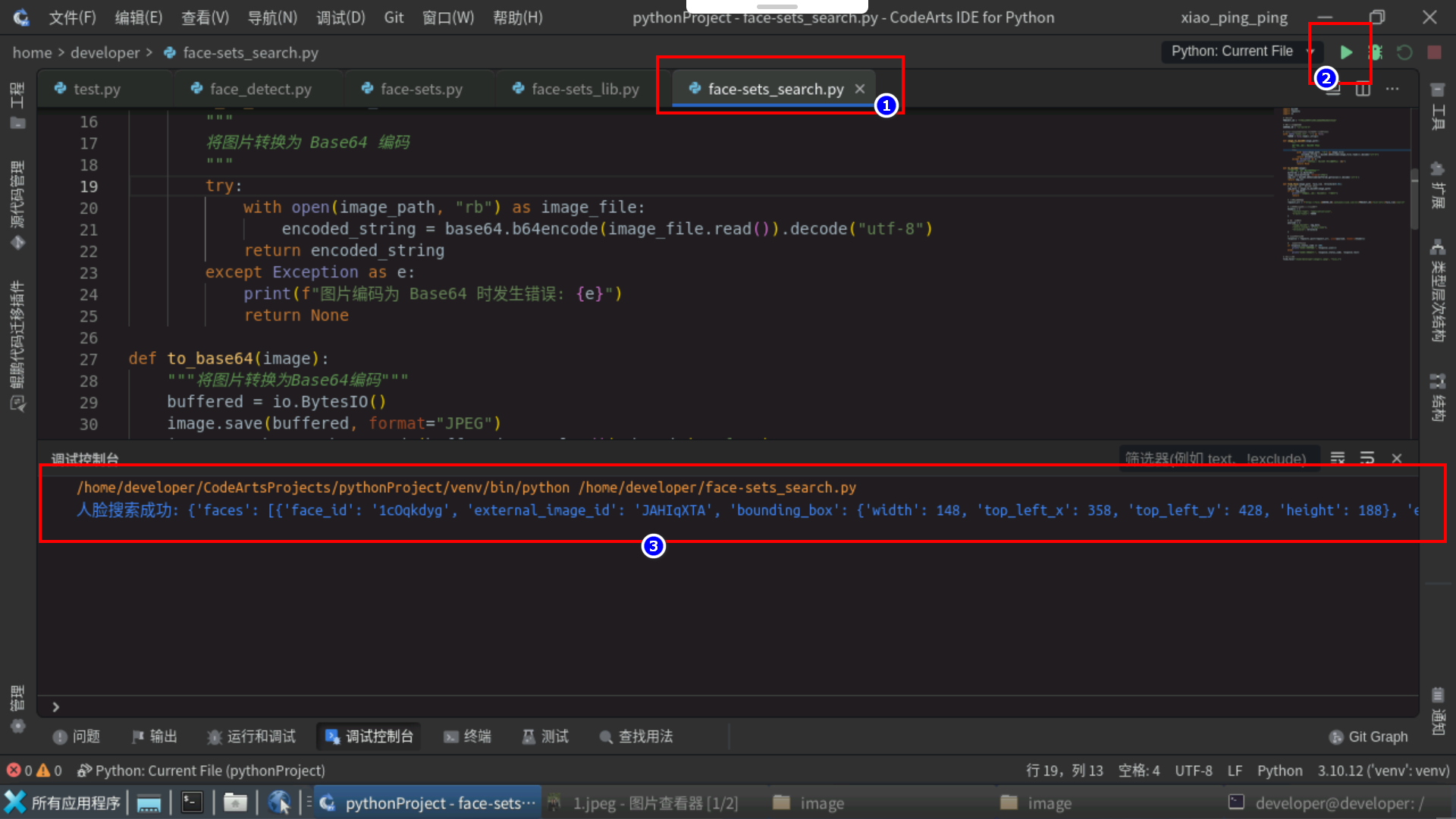This screenshot has width=1456, height=819.
Task: Switch to the 终端 panel tab
Action: 468,736
